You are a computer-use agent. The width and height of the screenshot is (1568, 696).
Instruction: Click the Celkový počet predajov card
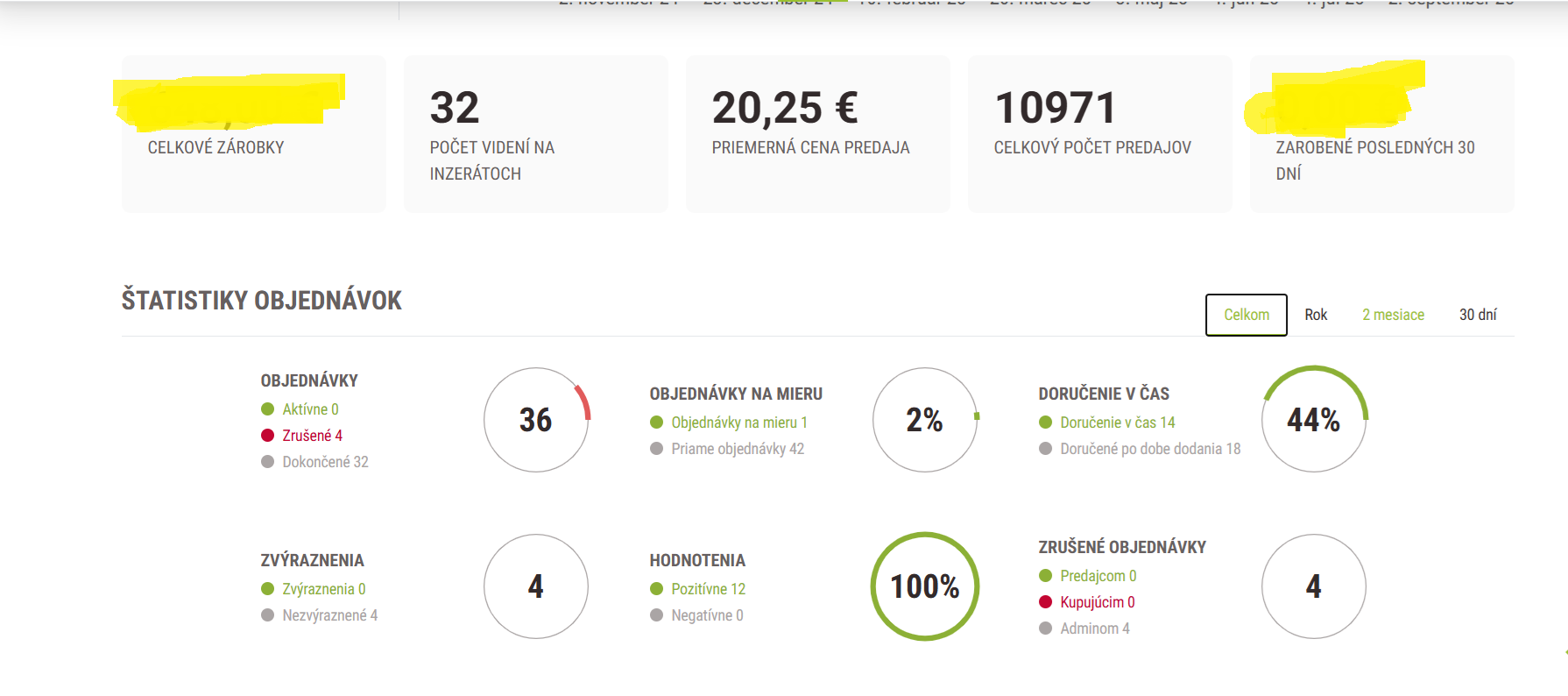point(1099,133)
